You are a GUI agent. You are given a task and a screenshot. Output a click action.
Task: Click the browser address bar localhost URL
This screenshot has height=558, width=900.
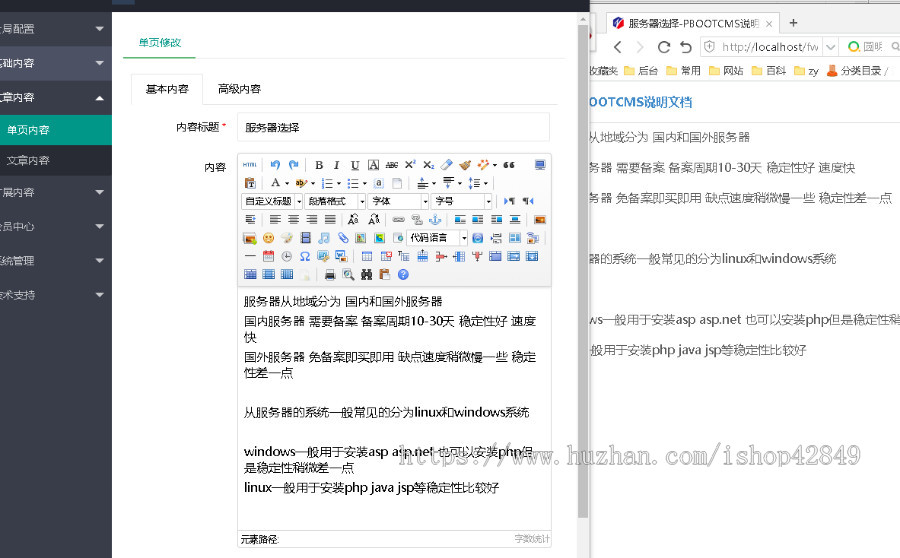point(770,47)
